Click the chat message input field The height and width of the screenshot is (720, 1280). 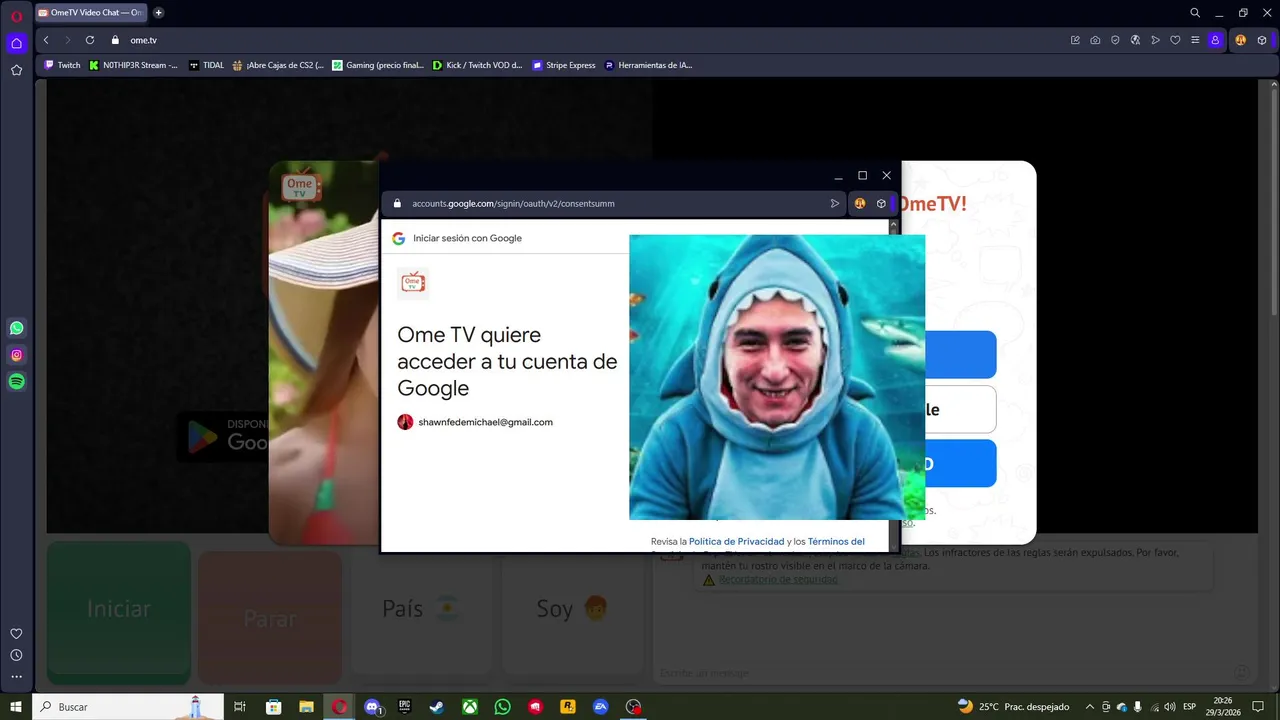[945, 673]
